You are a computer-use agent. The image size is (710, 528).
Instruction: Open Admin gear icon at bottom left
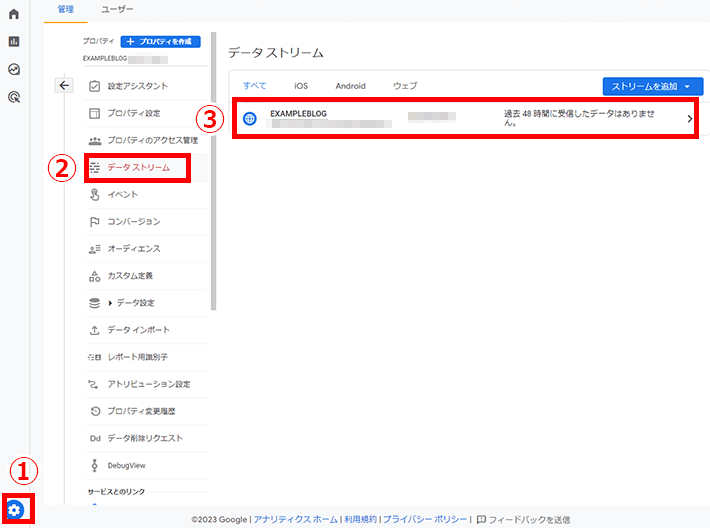pos(14,510)
